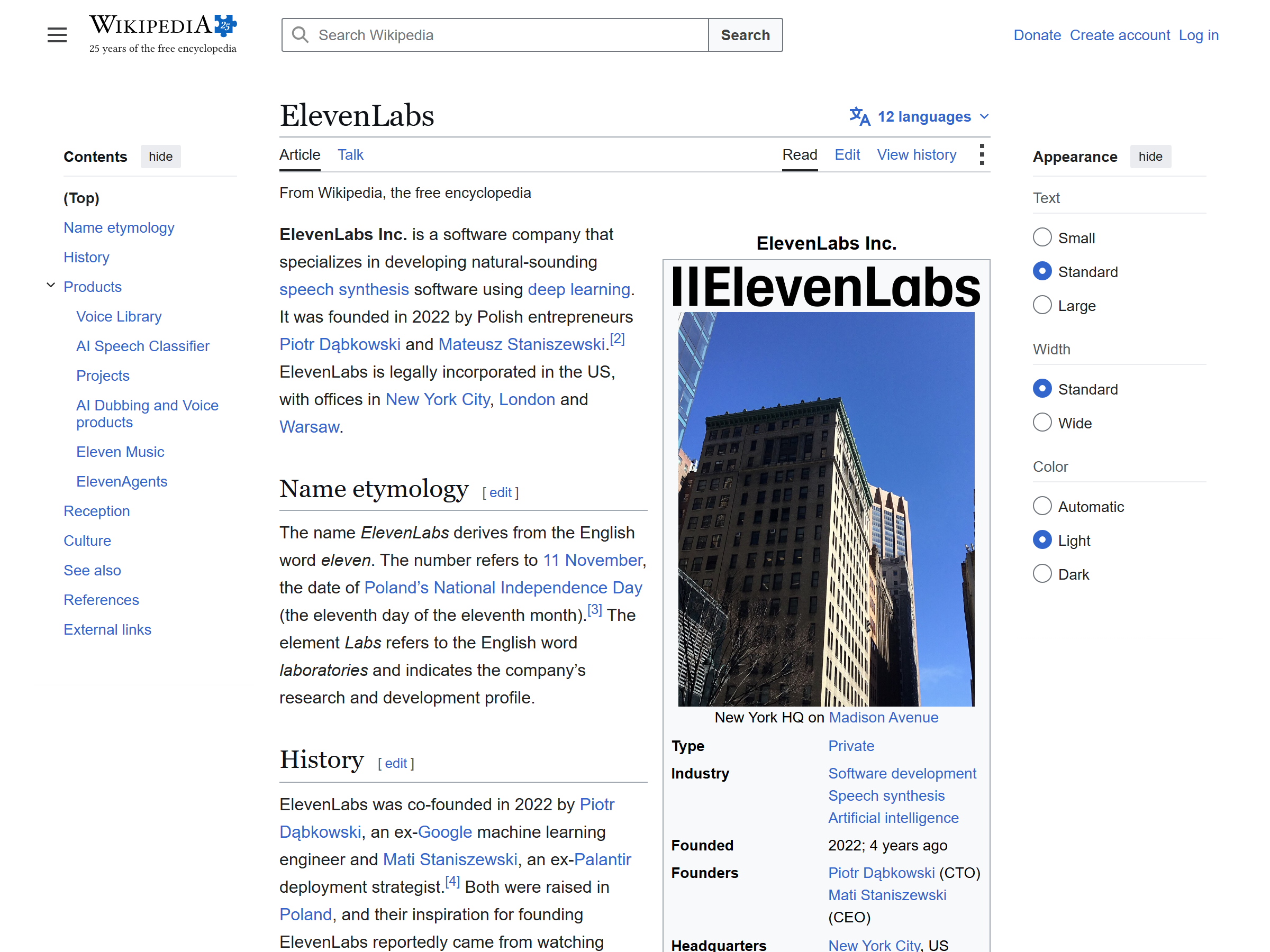Go to History in contents sidebar
The height and width of the screenshot is (952, 1270).
pyautogui.click(x=87, y=257)
